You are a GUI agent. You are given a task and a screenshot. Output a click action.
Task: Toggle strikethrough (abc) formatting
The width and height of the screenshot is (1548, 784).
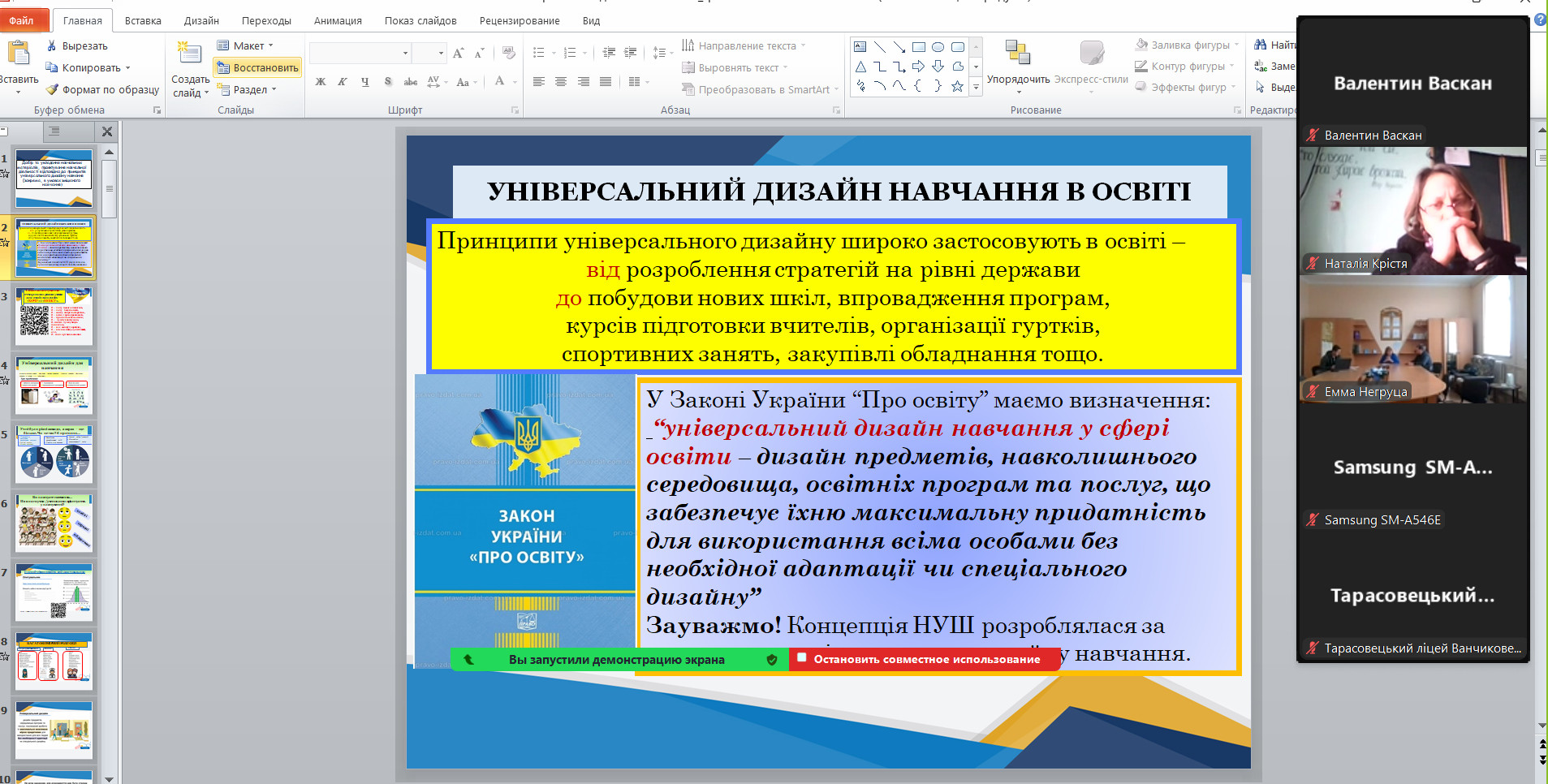(x=411, y=81)
